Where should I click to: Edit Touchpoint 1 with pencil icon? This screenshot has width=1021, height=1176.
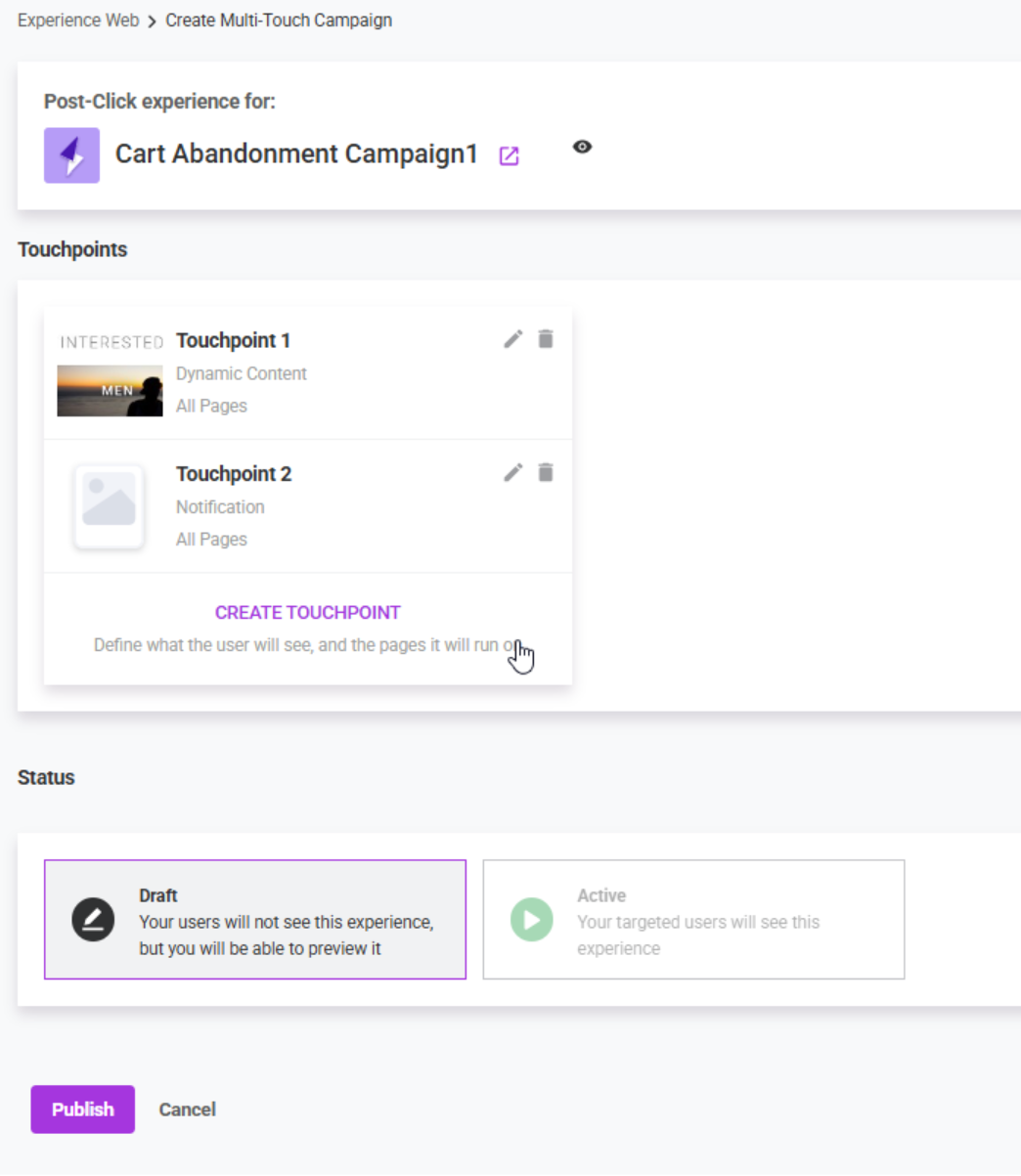(x=513, y=339)
